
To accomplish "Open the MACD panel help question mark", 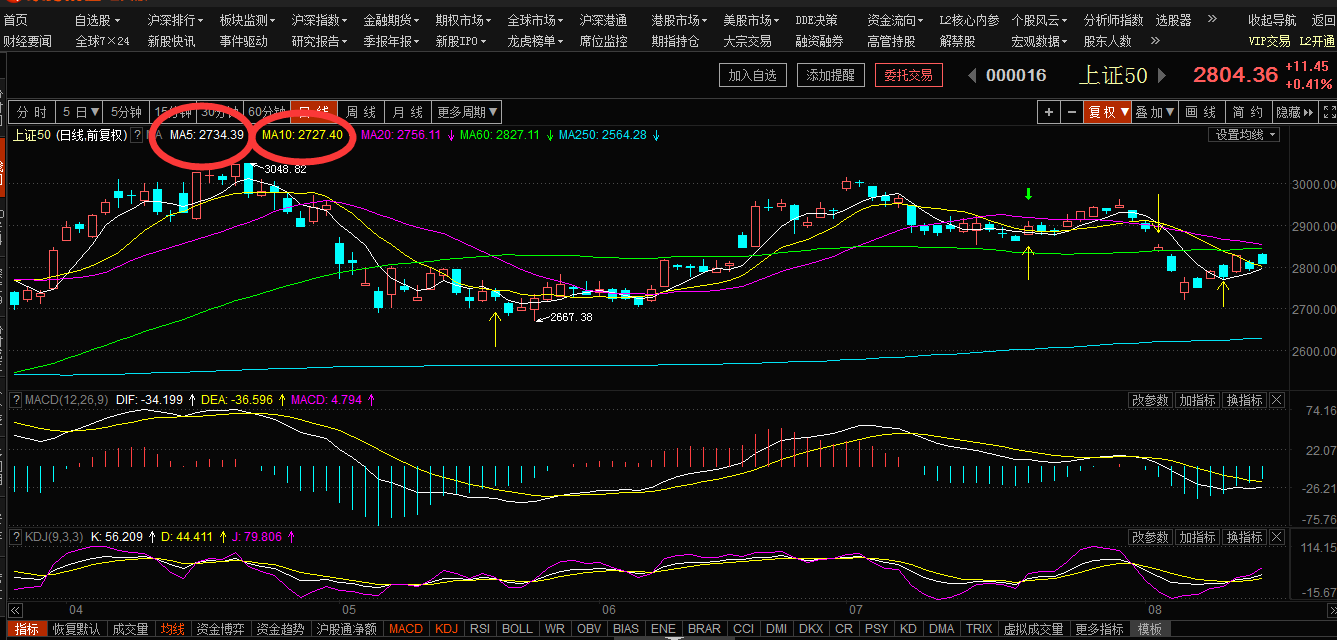I will click(x=15, y=400).
